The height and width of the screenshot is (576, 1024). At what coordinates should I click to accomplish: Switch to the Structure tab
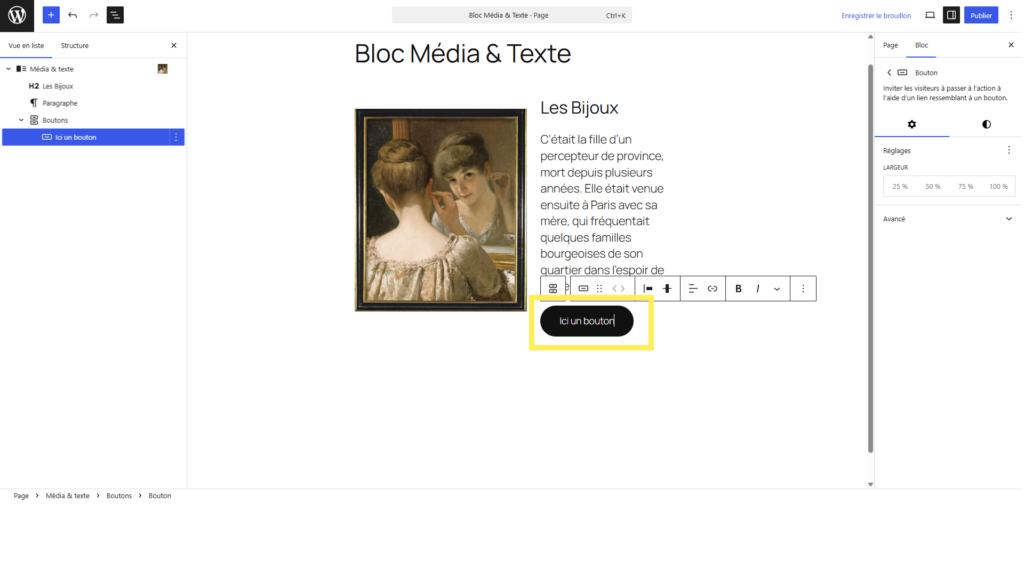pyautogui.click(x=74, y=46)
